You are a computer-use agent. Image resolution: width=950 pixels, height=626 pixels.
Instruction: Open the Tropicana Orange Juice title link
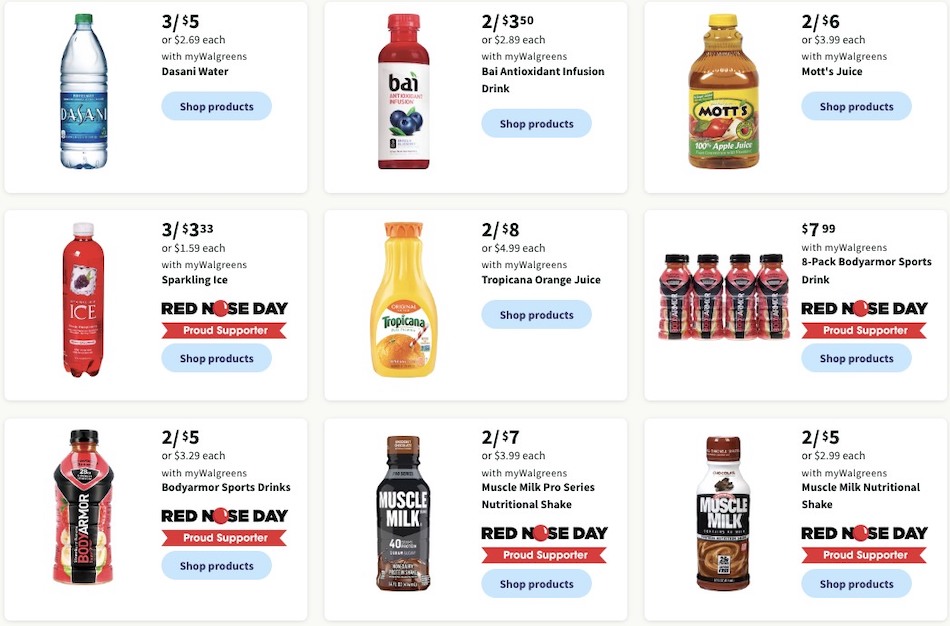(541, 279)
